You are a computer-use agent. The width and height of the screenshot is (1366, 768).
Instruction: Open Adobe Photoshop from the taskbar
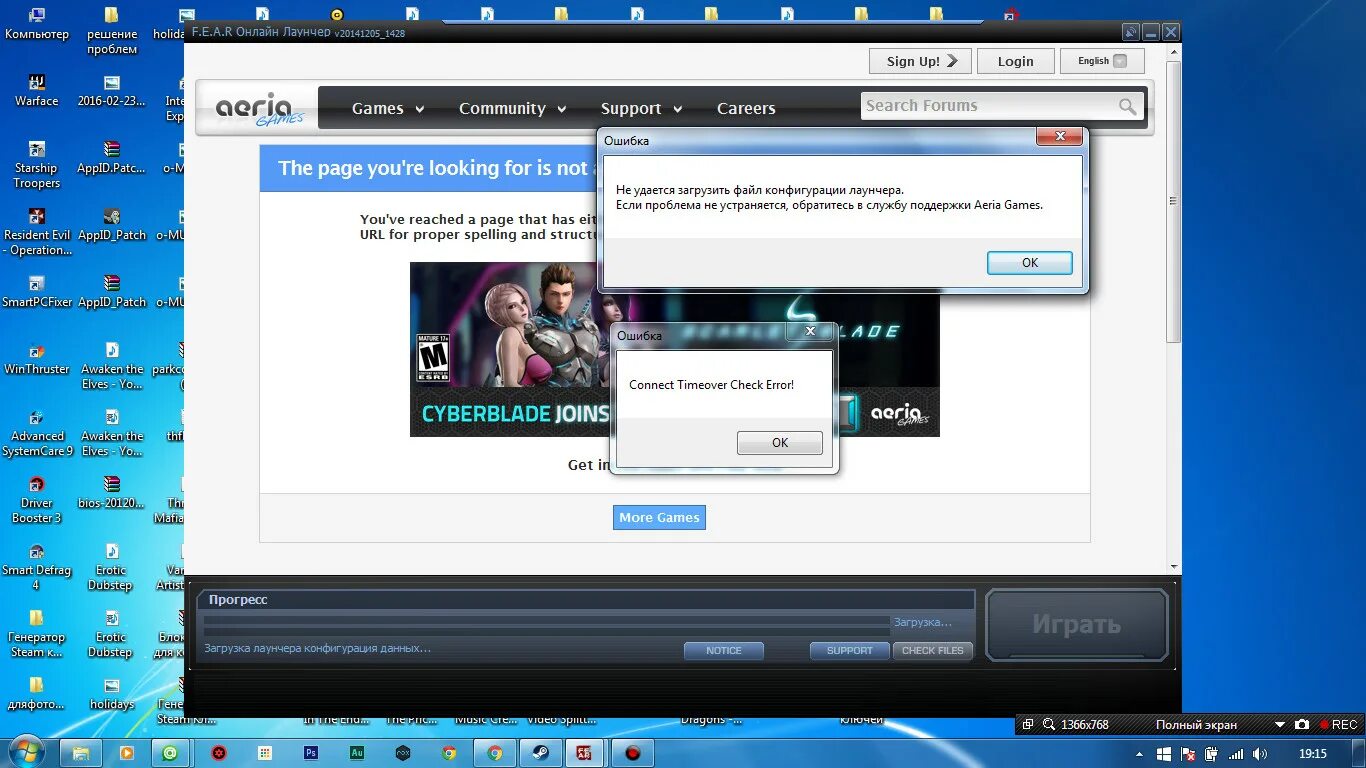pyautogui.click(x=311, y=753)
